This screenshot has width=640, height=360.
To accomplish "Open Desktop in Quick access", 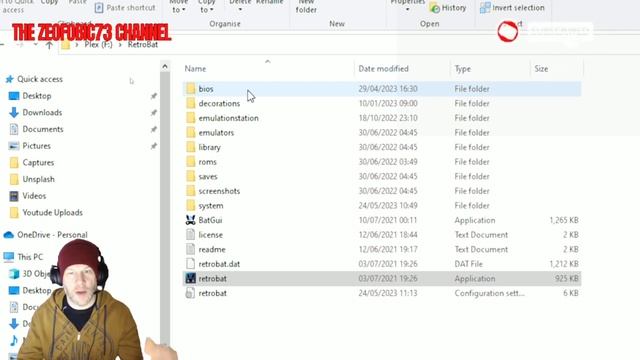I will click(37, 96).
